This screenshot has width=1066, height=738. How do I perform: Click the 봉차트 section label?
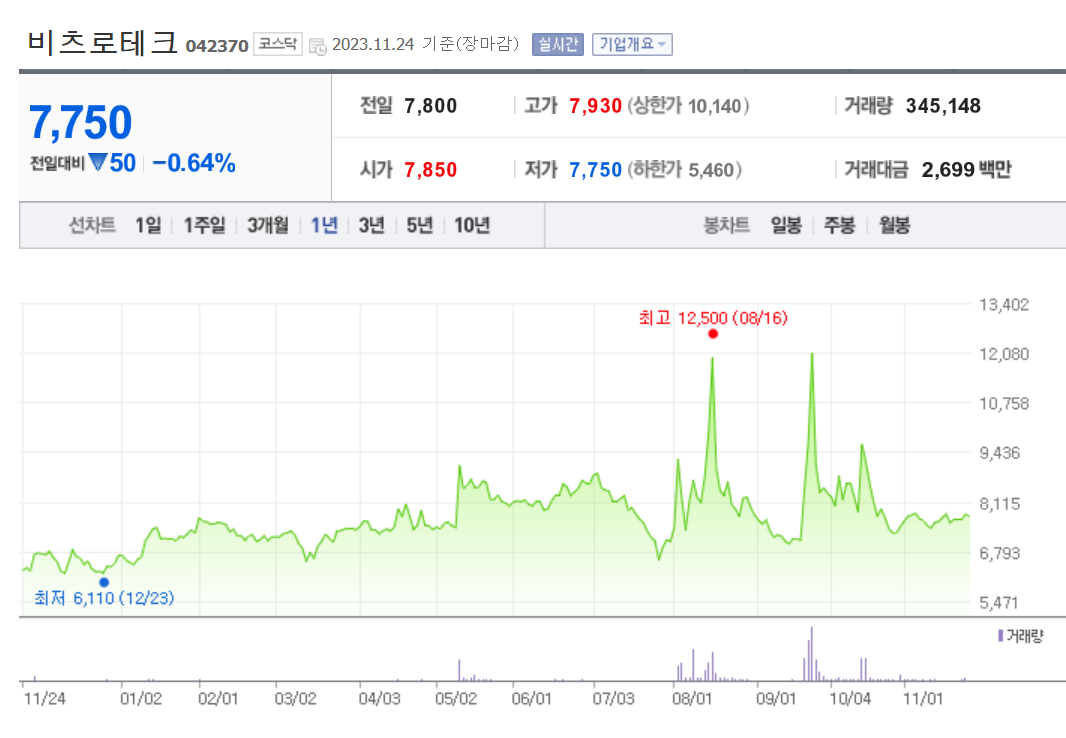(x=727, y=225)
